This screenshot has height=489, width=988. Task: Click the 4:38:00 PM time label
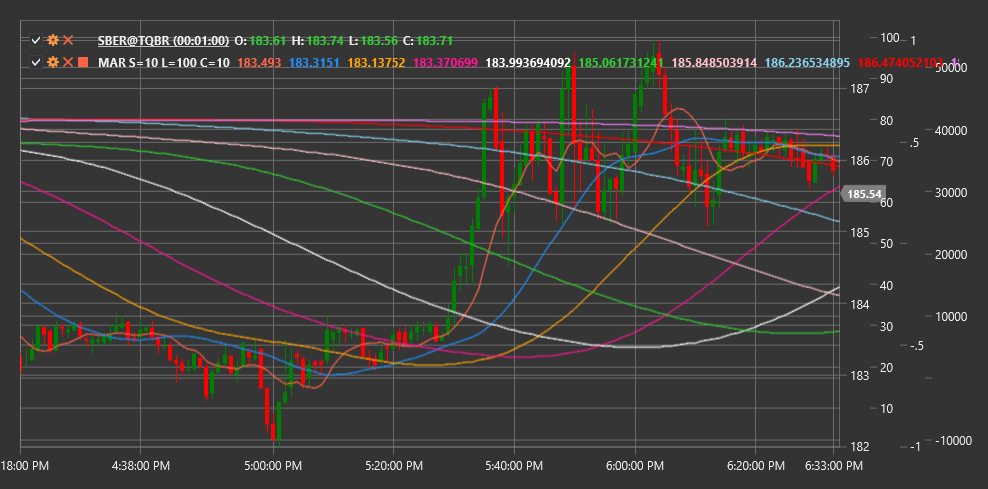[x=139, y=466]
